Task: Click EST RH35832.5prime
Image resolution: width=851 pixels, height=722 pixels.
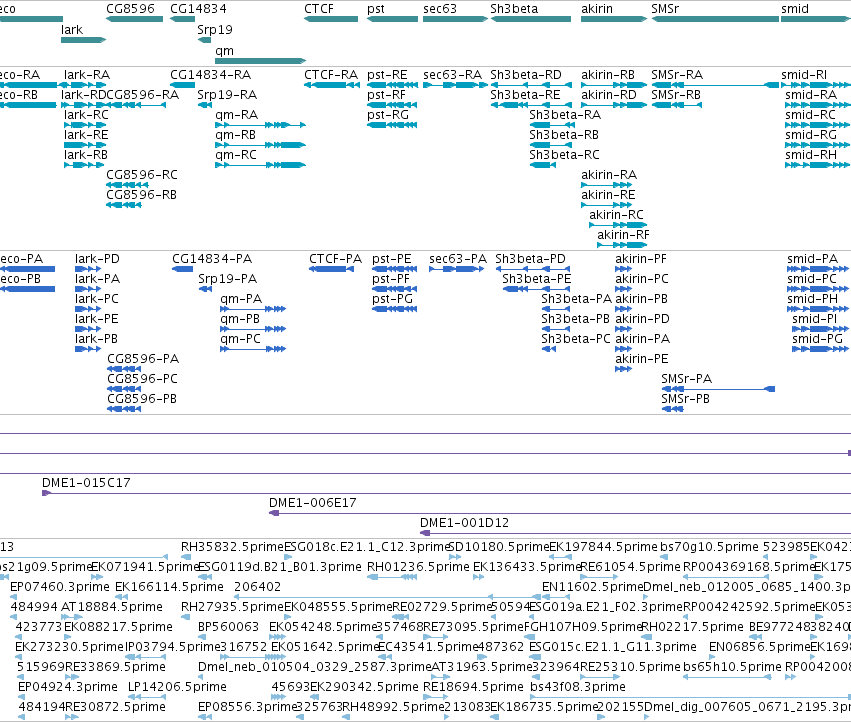Action: click(232, 547)
